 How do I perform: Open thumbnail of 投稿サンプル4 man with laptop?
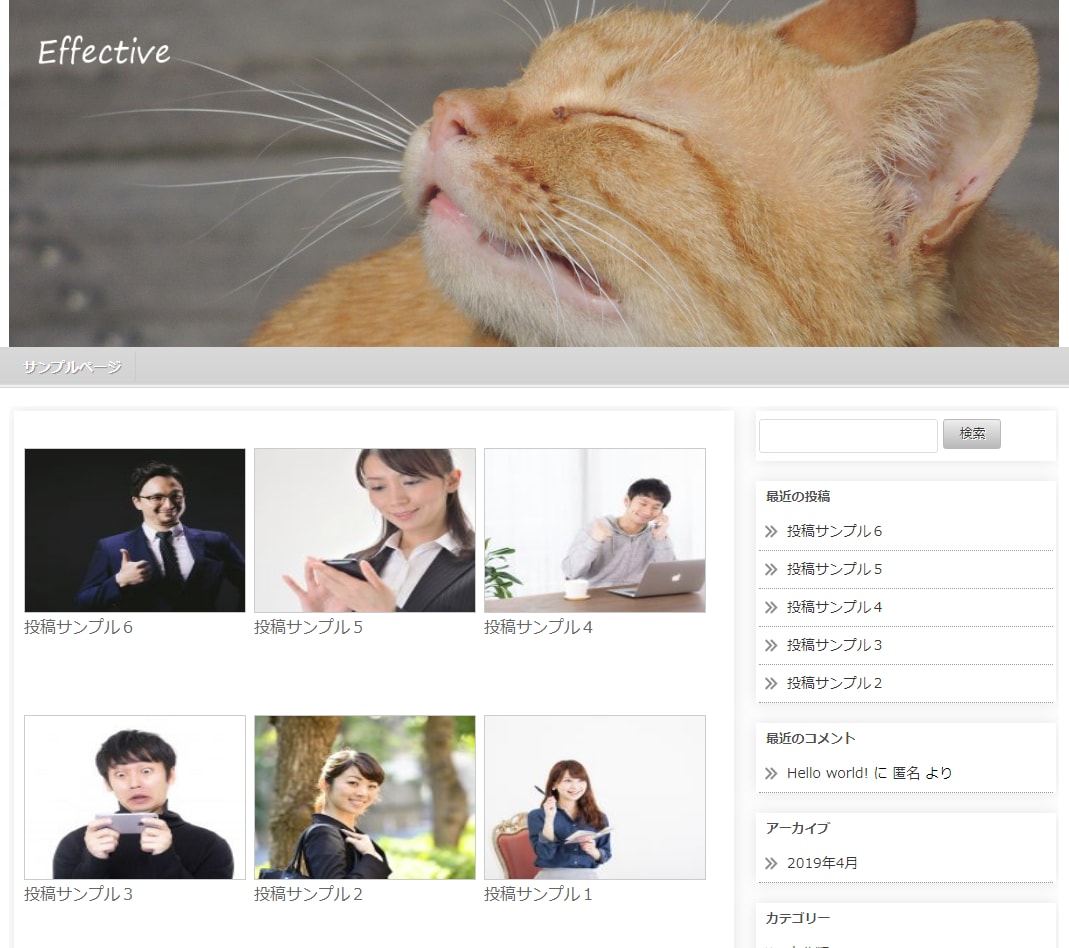coord(594,530)
